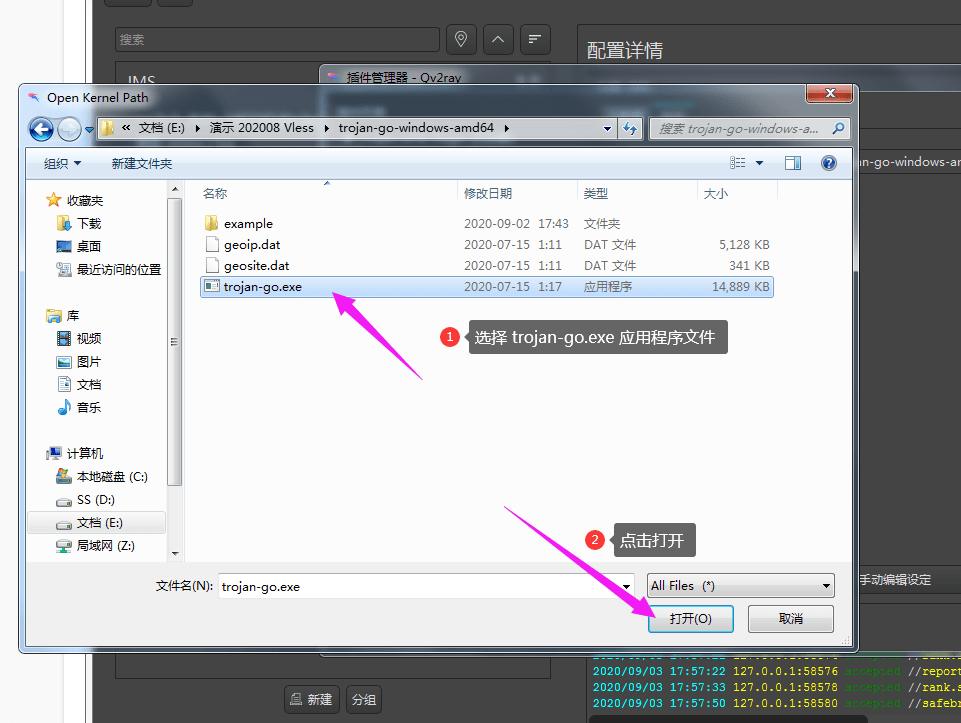The width and height of the screenshot is (961, 723).
Task: Click the sort lines icon beside search
Action: [x=535, y=39]
